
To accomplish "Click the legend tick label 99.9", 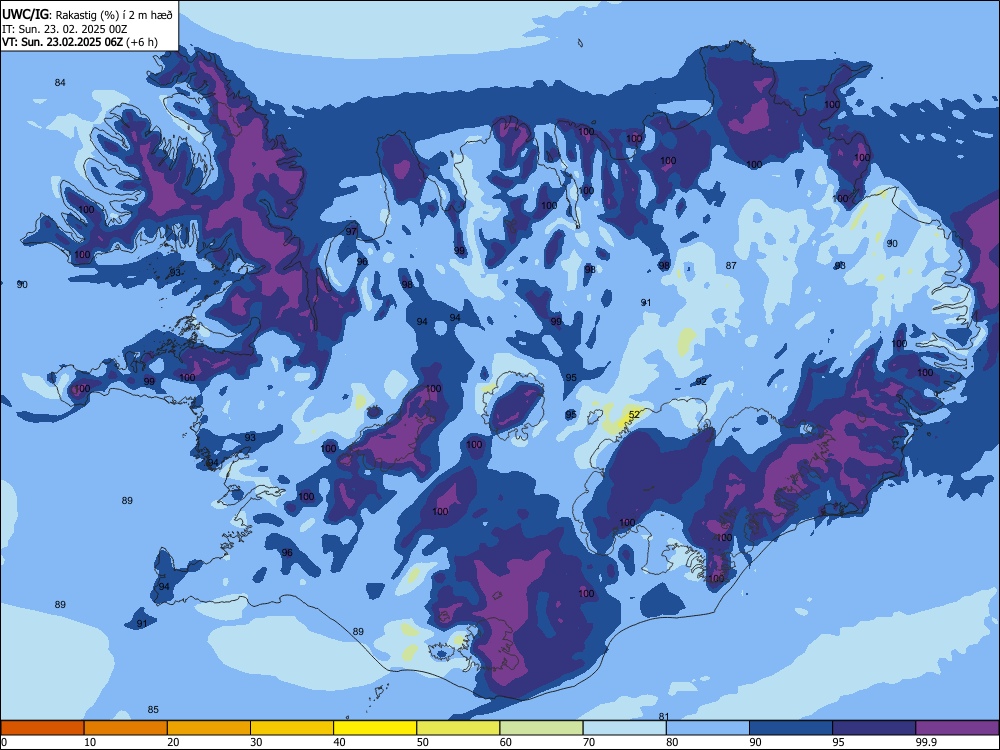I will click(x=926, y=742).
